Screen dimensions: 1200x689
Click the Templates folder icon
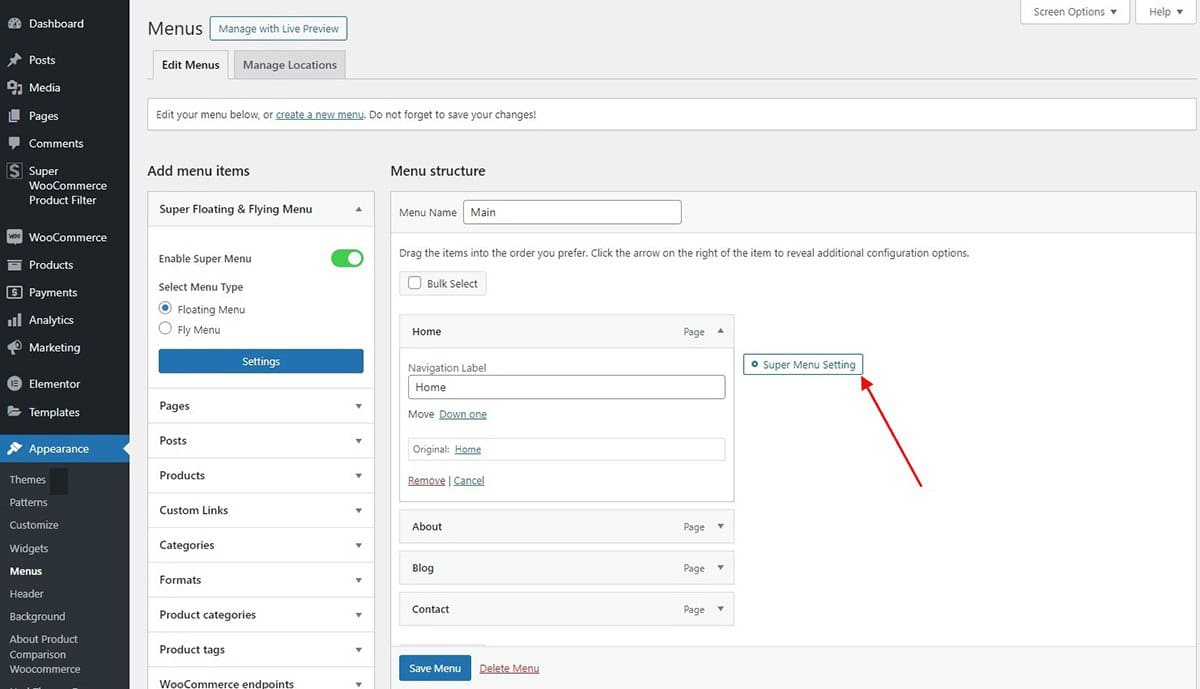(x=14, y=412)
